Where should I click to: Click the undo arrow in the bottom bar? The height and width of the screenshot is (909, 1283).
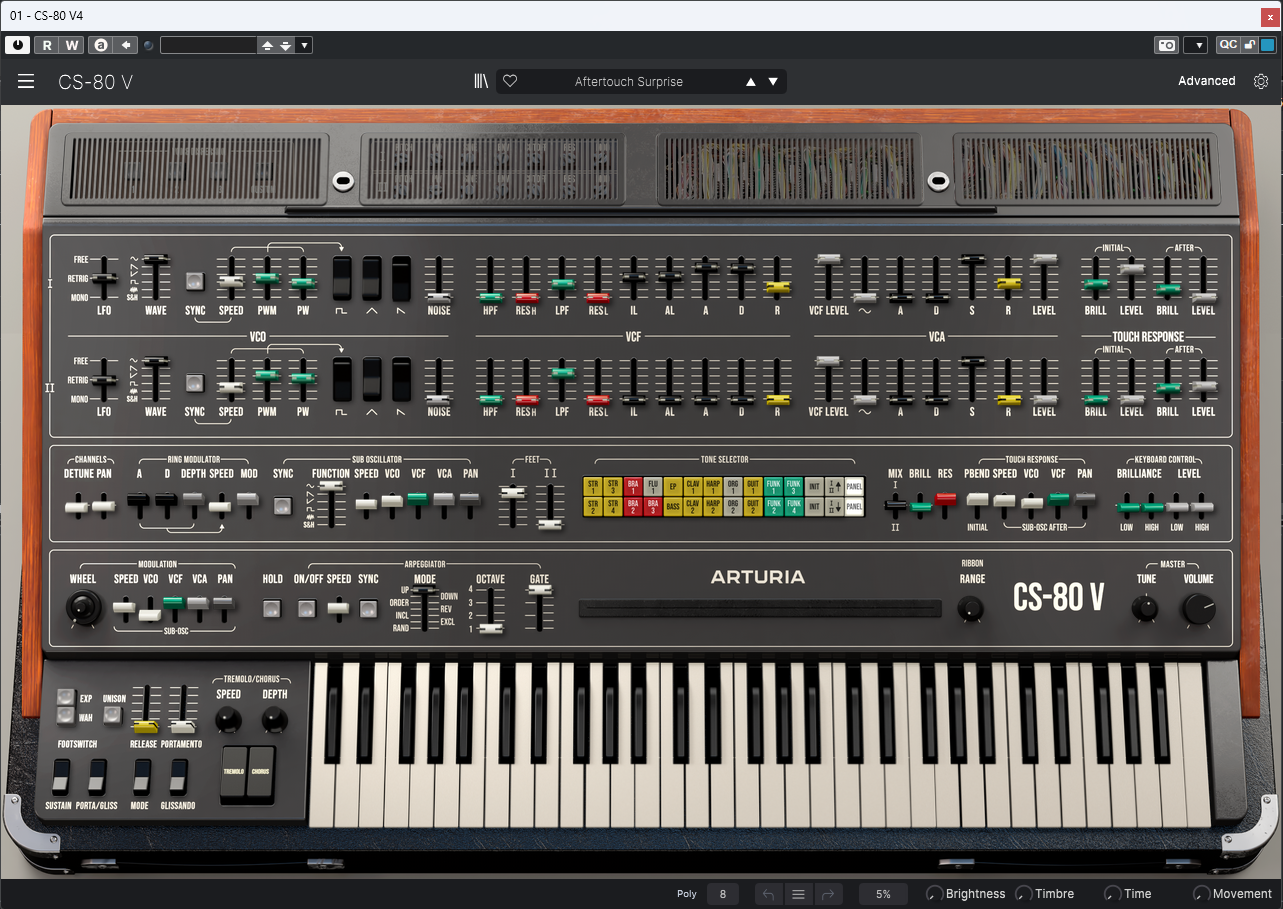pos(768,894)
